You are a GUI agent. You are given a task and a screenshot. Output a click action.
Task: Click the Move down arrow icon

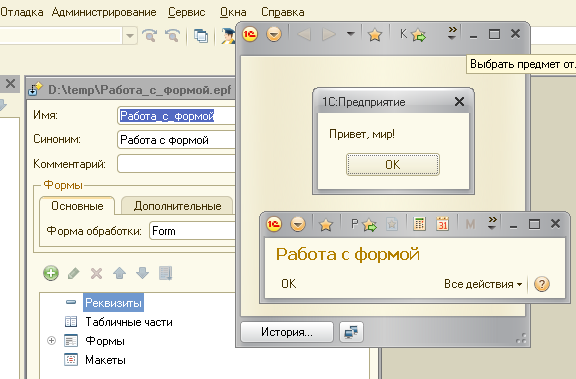coord(143,273)
